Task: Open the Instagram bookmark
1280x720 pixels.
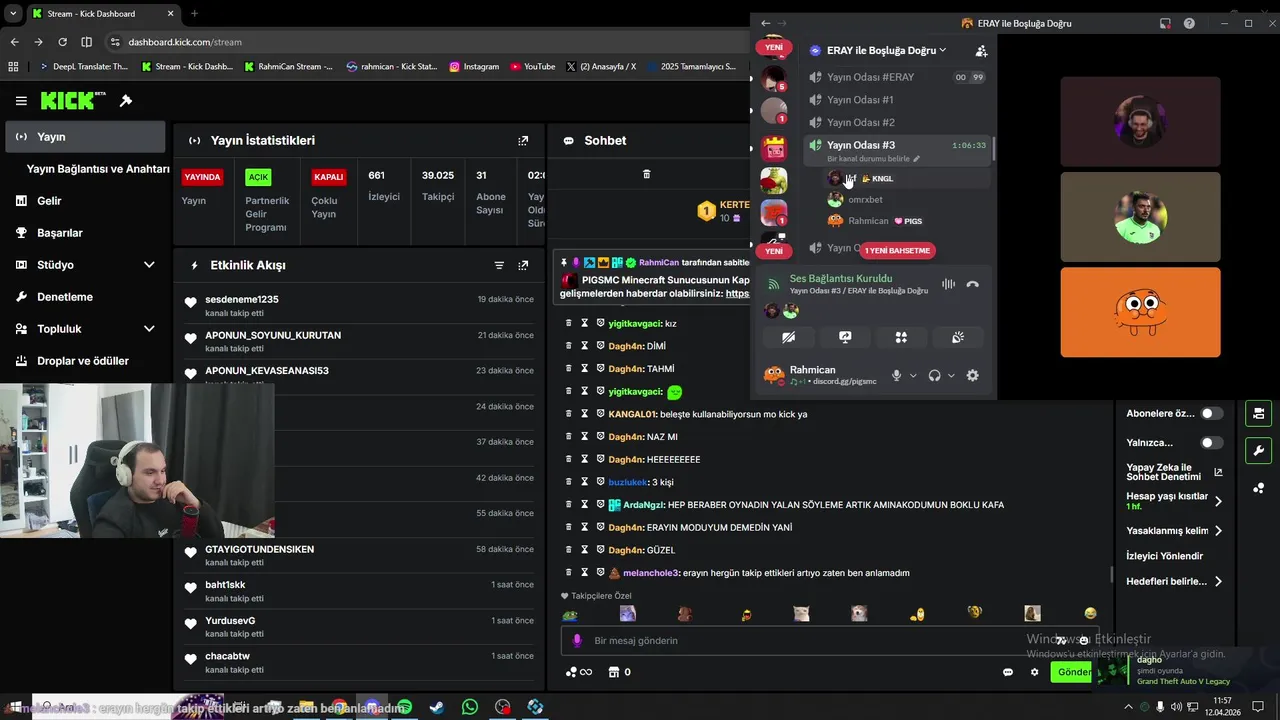Action: pyautogui.click(x=474, y=67)
